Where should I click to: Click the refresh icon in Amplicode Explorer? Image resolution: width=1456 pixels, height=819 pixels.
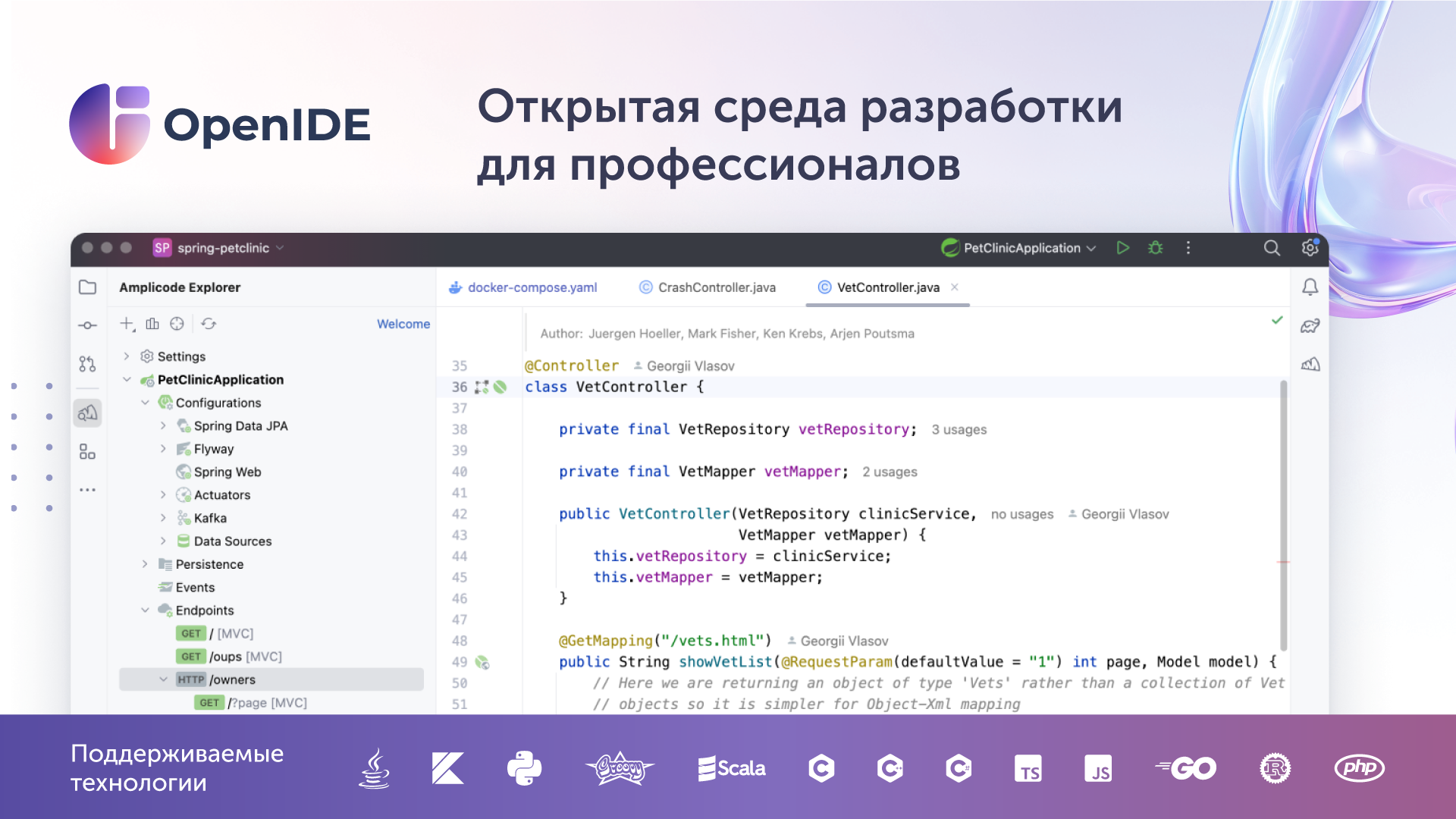209,324
